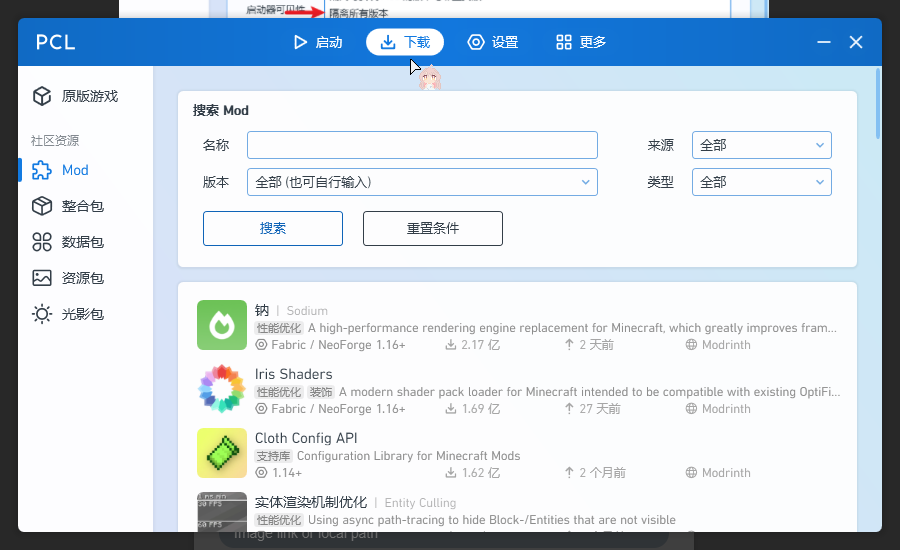Expand the 版本 version combo box
This screenshot has height=550, width=900.
click(422, 182)
